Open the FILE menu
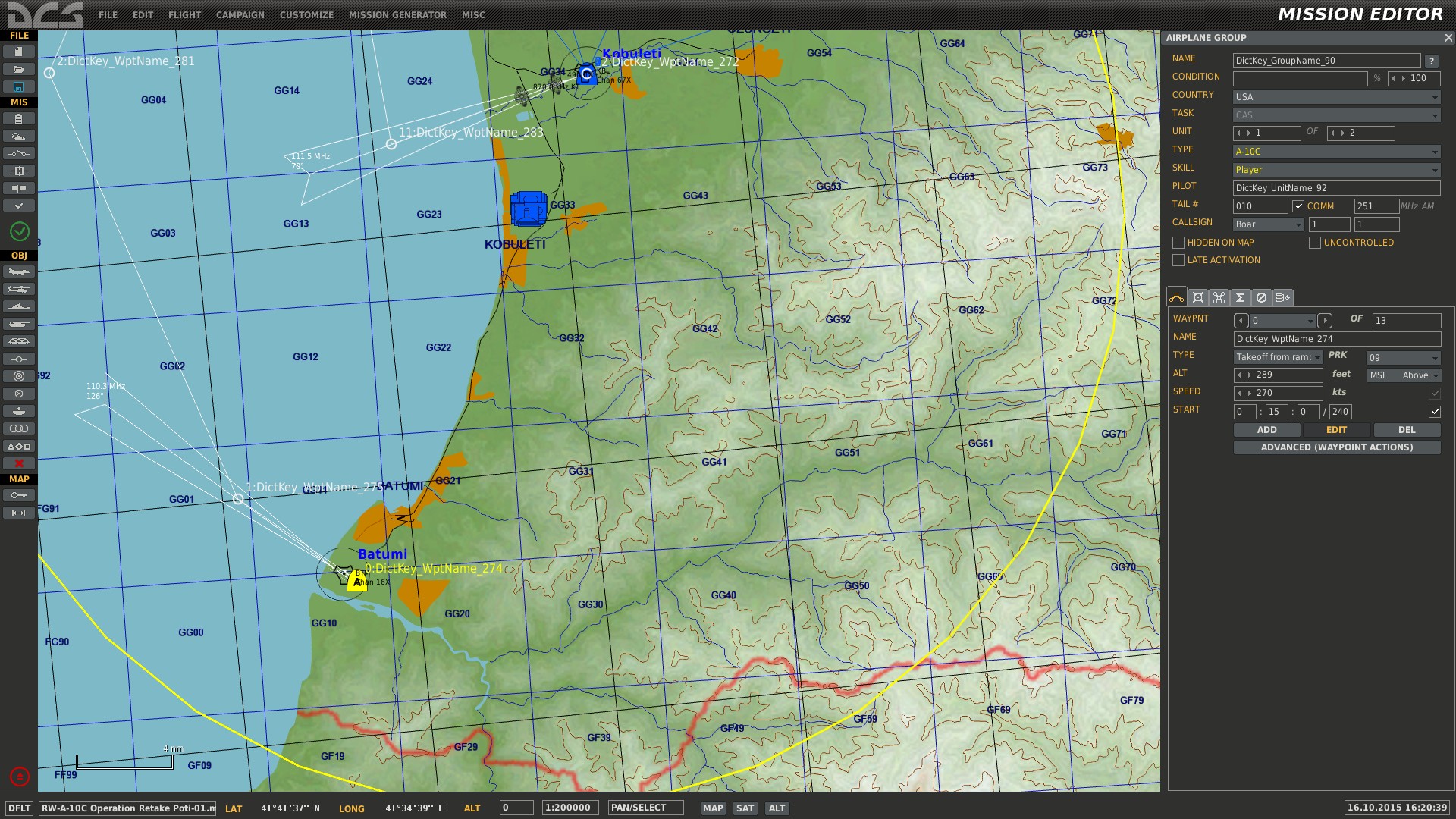This screenshot has height=819, width=1456. point(108,15)
